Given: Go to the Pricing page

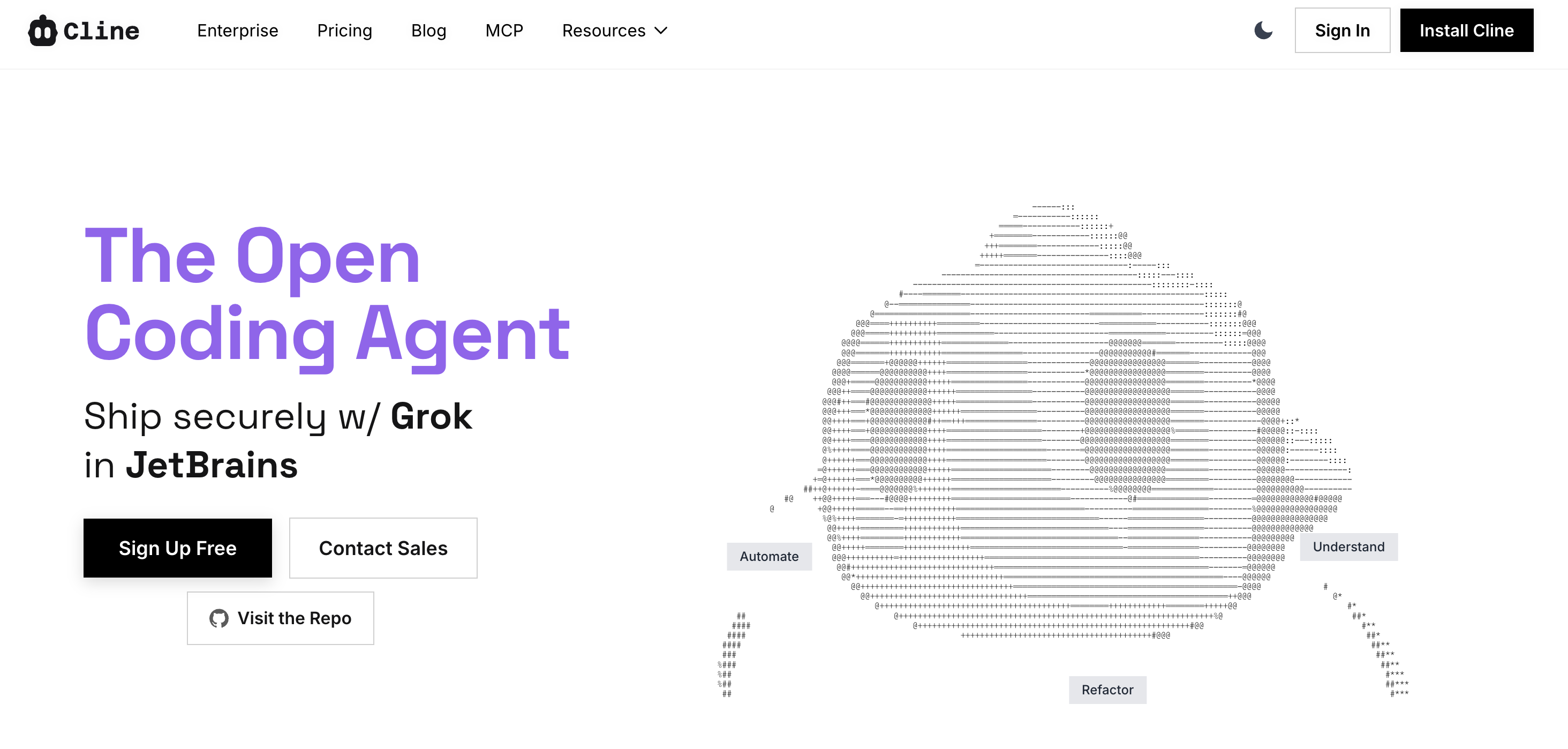Looking at the screenshot, I should pos(344,31).
